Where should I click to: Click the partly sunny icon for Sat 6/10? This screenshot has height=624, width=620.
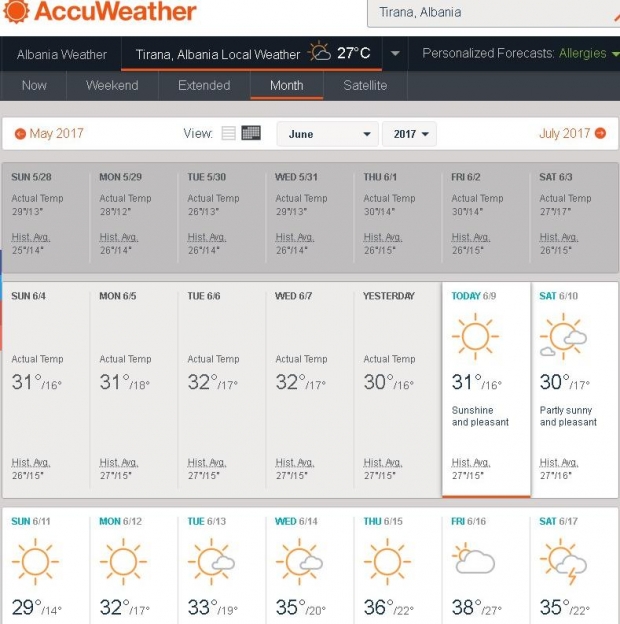coord(563,337)
